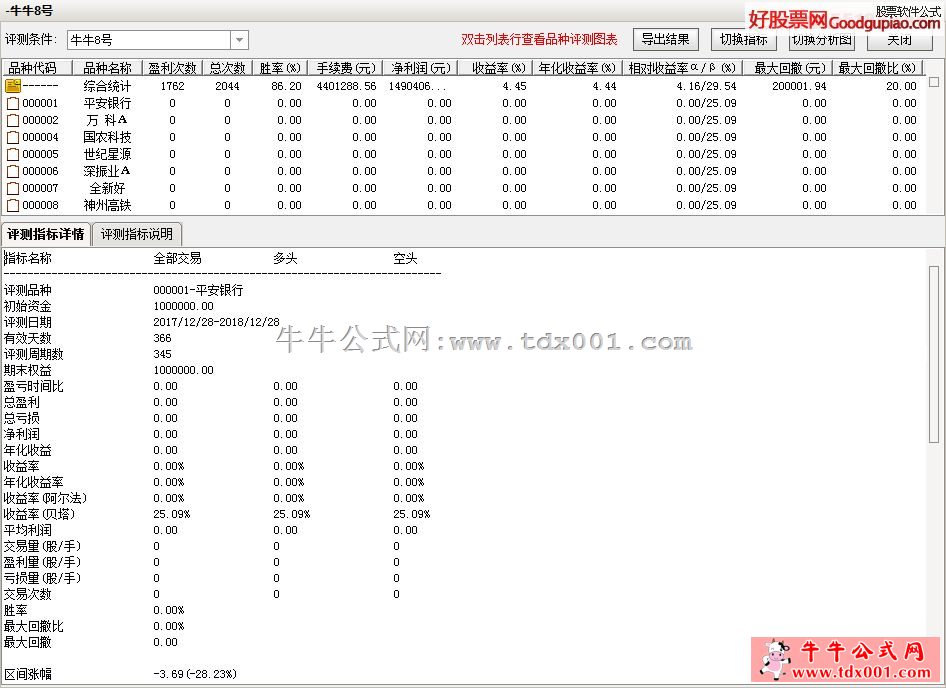Viewport: 946px width, 688px height.
Task: Sort by the 品种名称 column header
Action: tap(107, 68)
